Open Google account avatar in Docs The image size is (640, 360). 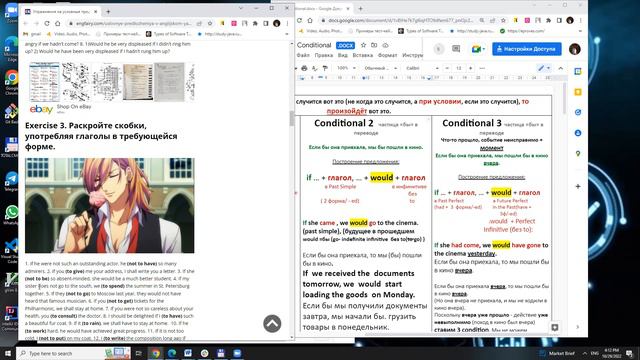pyautogui.click(x=575, y=49)
